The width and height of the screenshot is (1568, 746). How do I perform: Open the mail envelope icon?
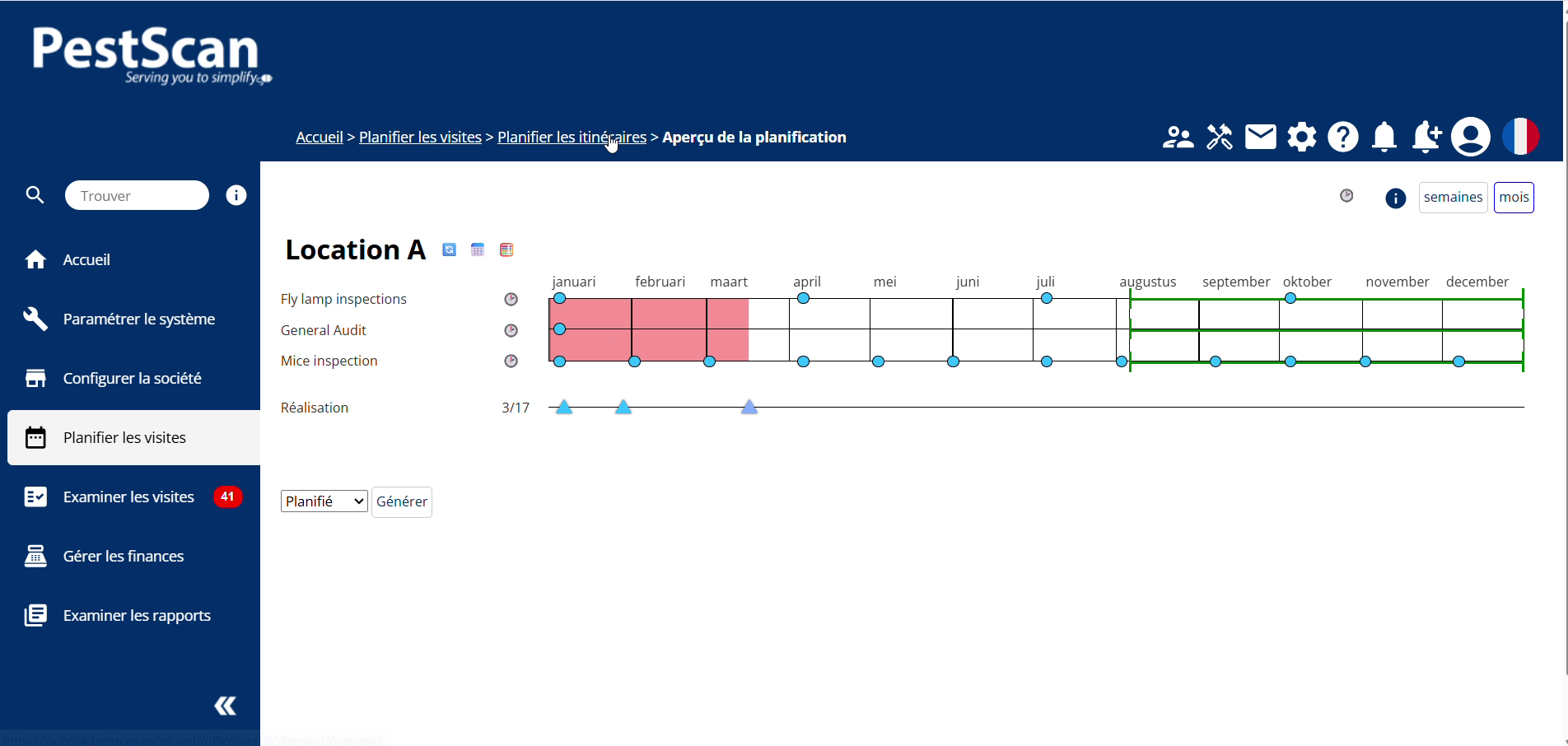click(x=1261, y=137)
